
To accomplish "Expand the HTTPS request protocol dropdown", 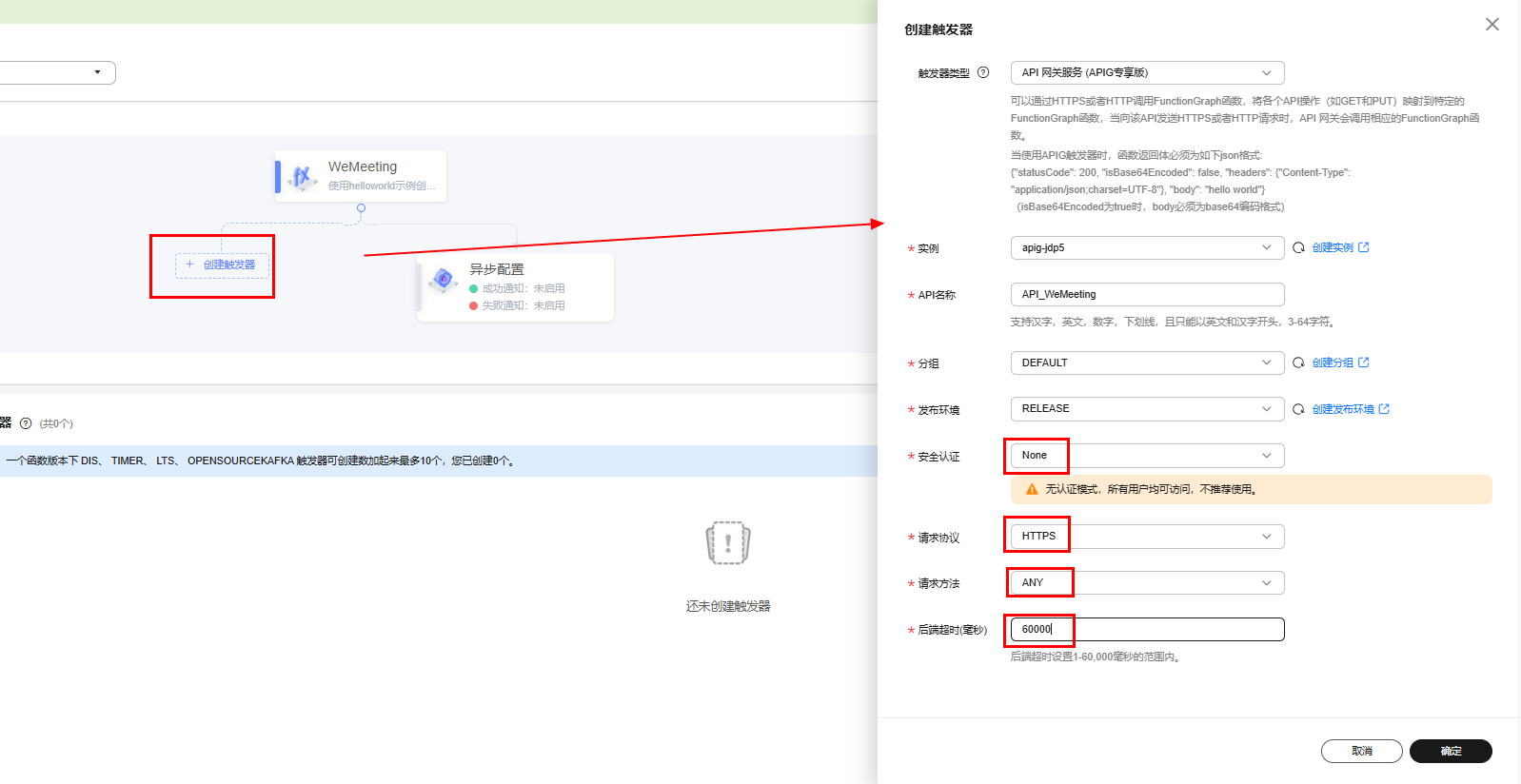I will pyautogui.click(x=1146, y=537).
